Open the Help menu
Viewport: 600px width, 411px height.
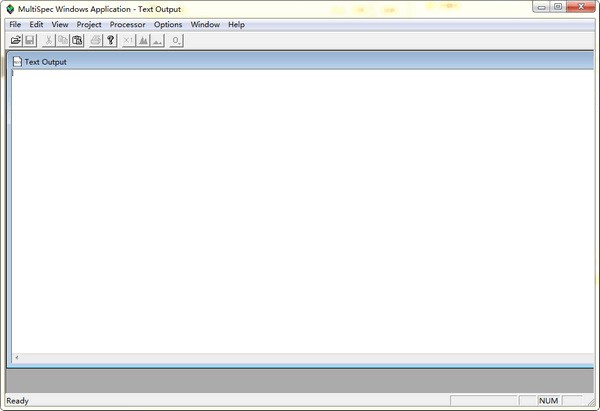(x=236, y=24)
